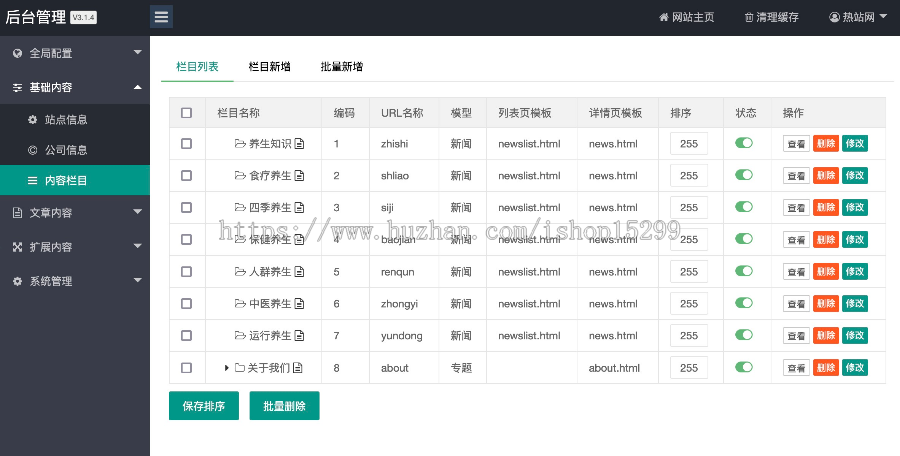This screenshot has width=900, height=456.
Task: Check the checkbox for 四季养生 row
Action: (x=187, y=207)
